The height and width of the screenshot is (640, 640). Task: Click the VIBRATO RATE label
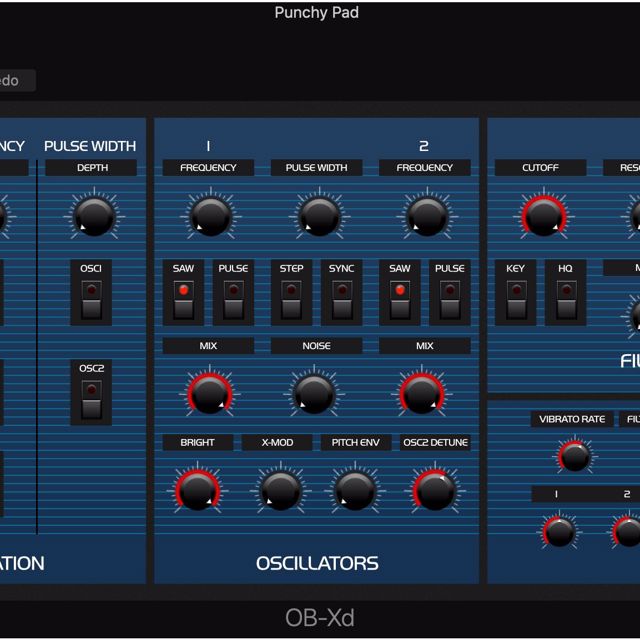pos(572,419)
